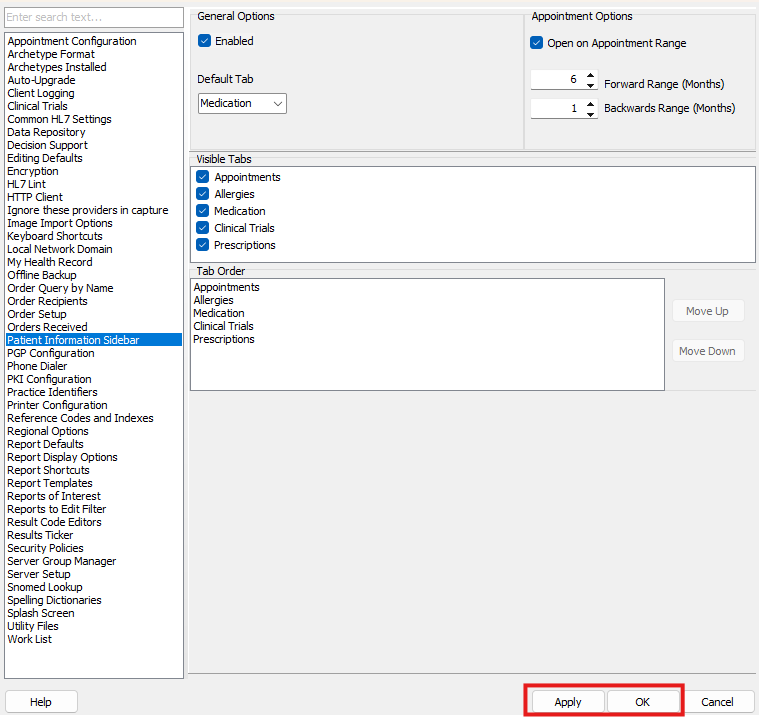This screenshot has width=759, height=717.
Task: Select Medication in the Tab Order list
Action: 219,313
